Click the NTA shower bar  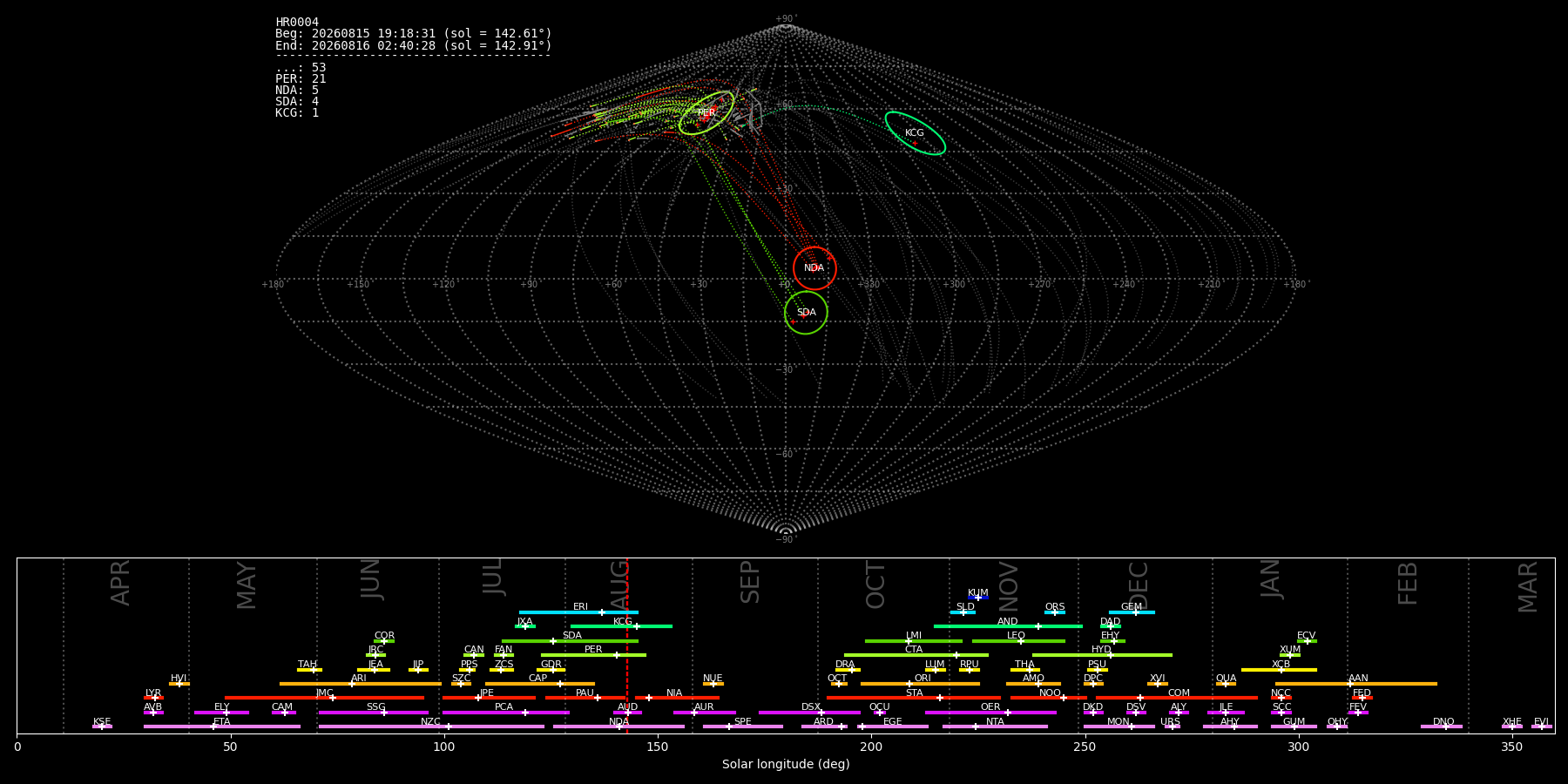click(995, 727)
